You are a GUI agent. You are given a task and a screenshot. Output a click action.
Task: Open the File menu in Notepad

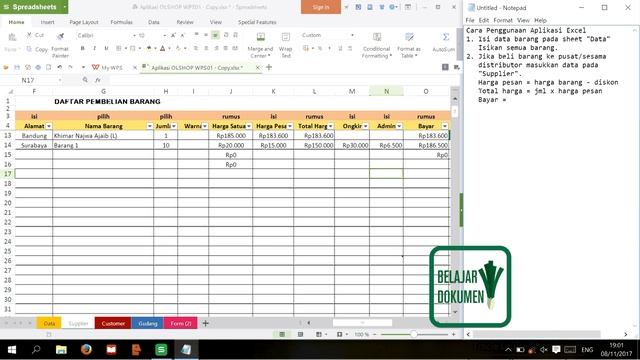coord(470,20)
